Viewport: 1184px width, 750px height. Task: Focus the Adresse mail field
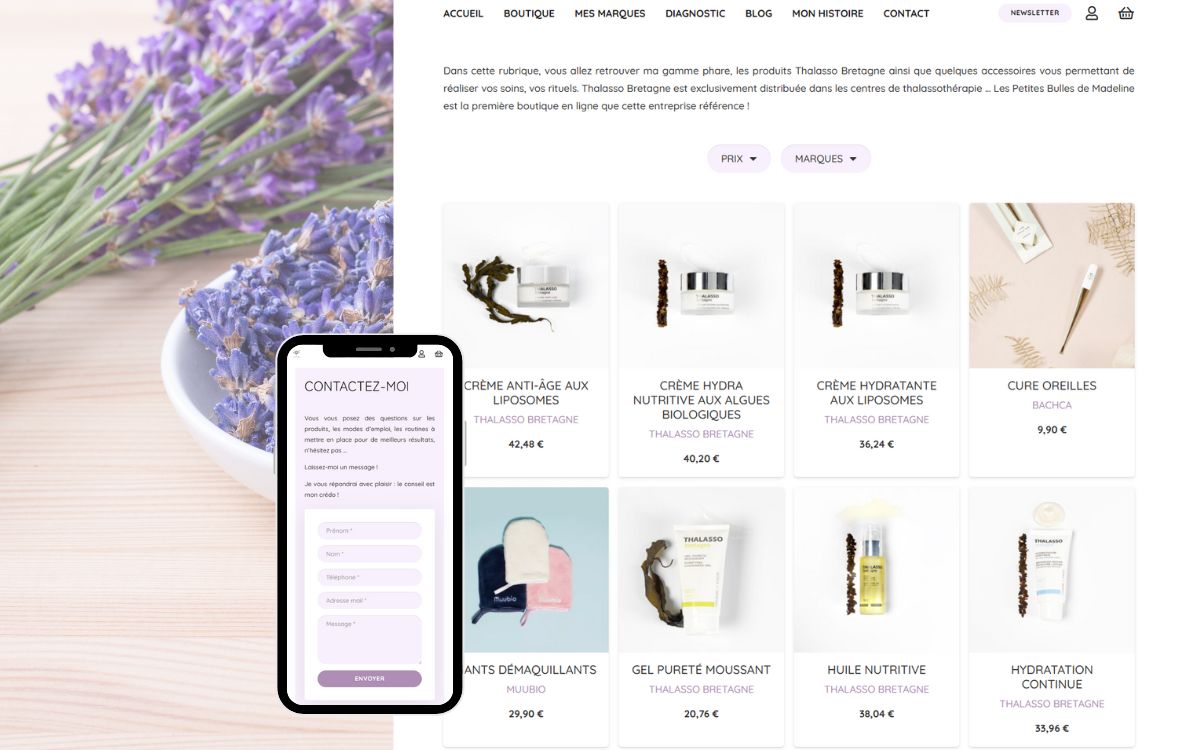[369, 600]
